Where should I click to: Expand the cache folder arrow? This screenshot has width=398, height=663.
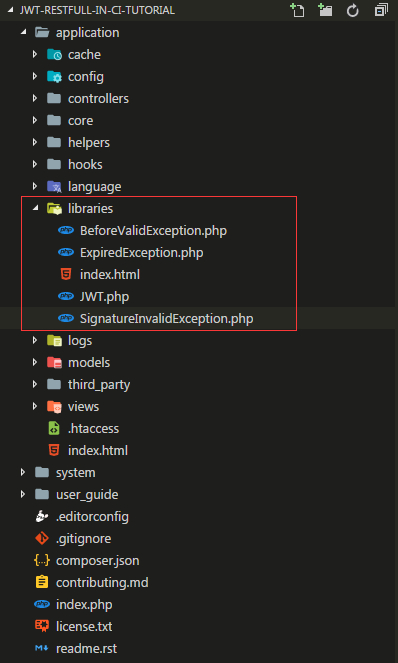click(x=35, y=55)
